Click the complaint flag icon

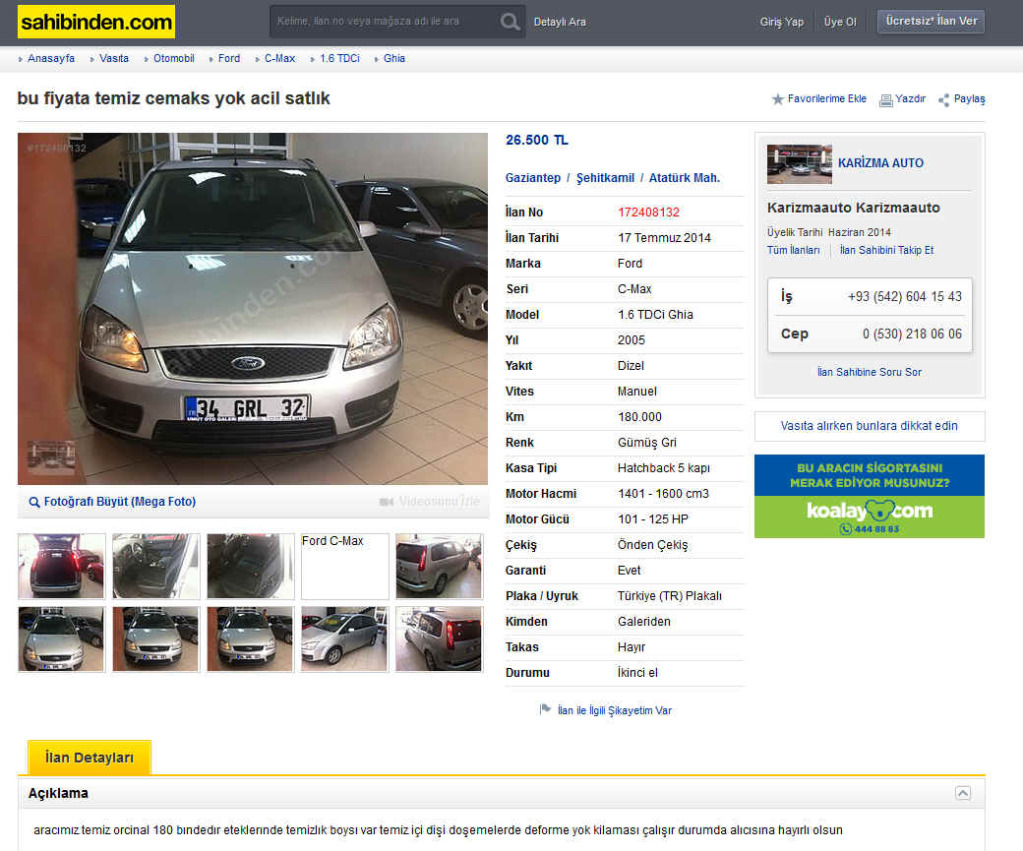pos(545,709)
